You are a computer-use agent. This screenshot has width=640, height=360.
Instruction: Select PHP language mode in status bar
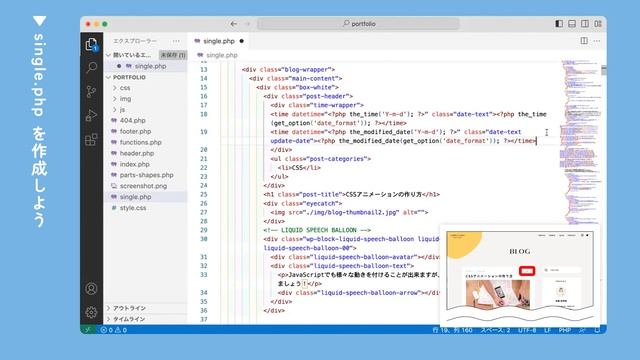[x=565, y=330]
